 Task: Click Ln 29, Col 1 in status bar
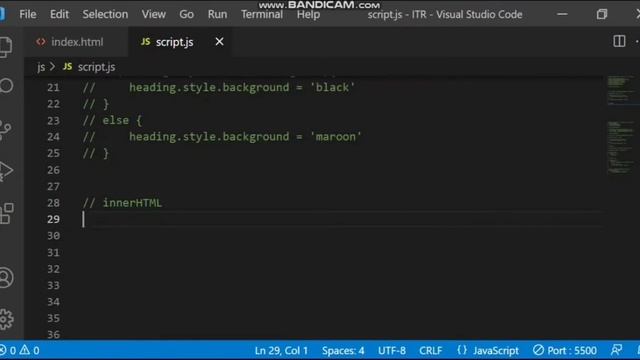point(281,350)
